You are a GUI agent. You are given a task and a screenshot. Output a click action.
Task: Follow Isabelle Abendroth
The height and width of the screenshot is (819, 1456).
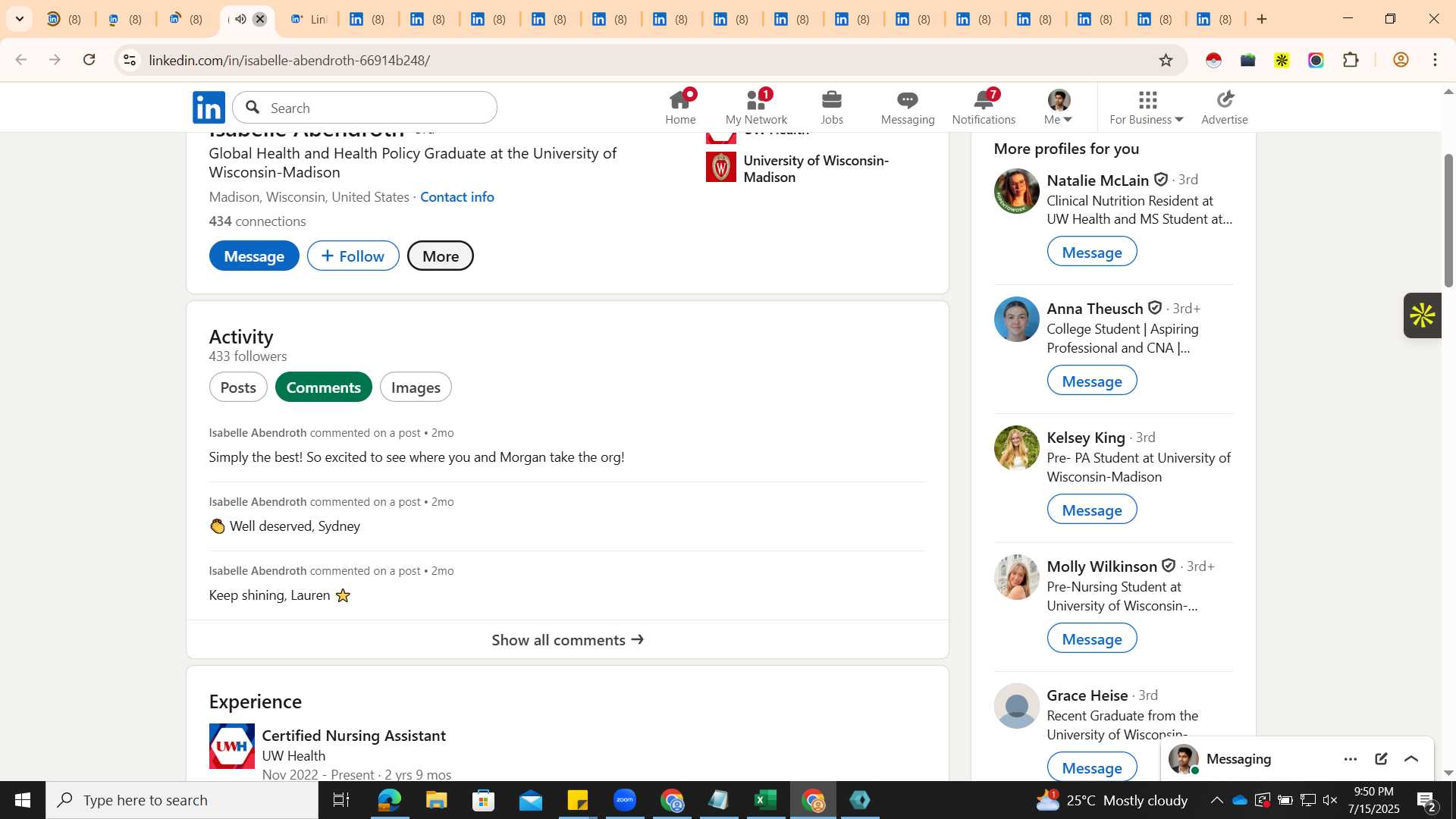pyautogui.click(x=353, y=256)
